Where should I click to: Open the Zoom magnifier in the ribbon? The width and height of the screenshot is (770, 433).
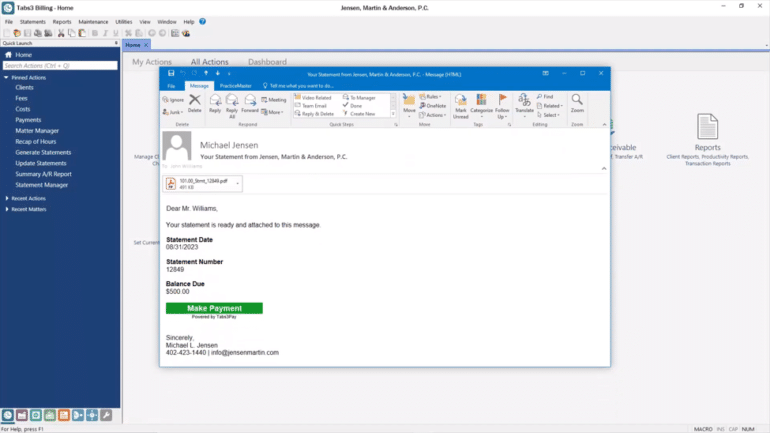pyautogui.click(x=577, y=103)
